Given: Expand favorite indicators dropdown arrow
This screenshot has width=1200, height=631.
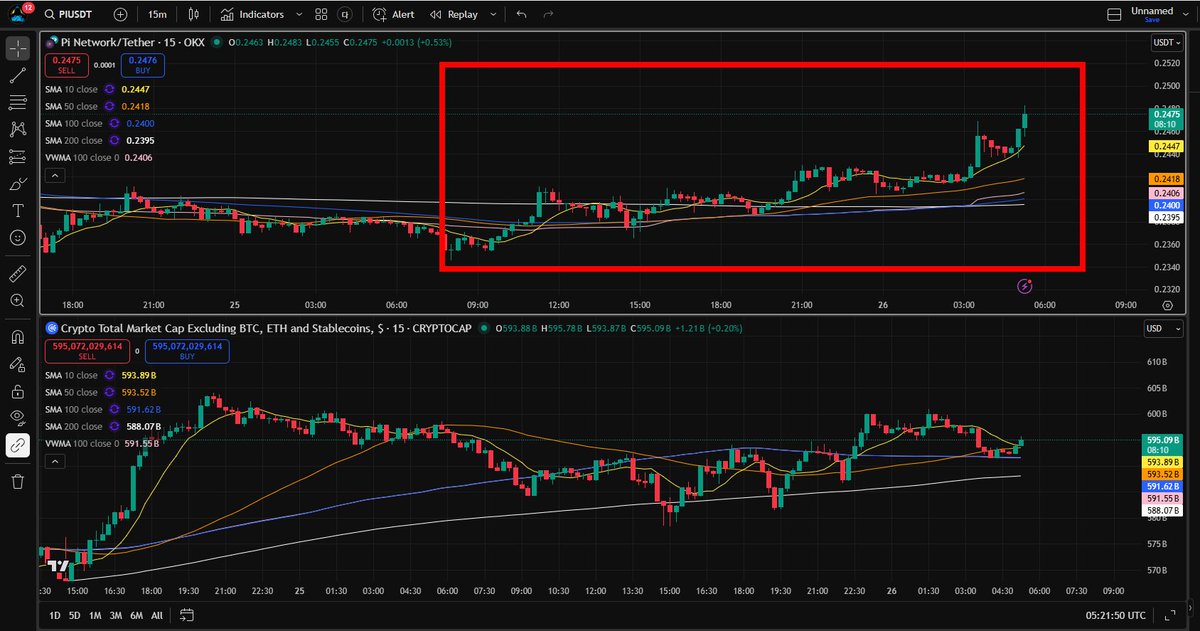Looking at the screenshot, I should tap(299, 15).
